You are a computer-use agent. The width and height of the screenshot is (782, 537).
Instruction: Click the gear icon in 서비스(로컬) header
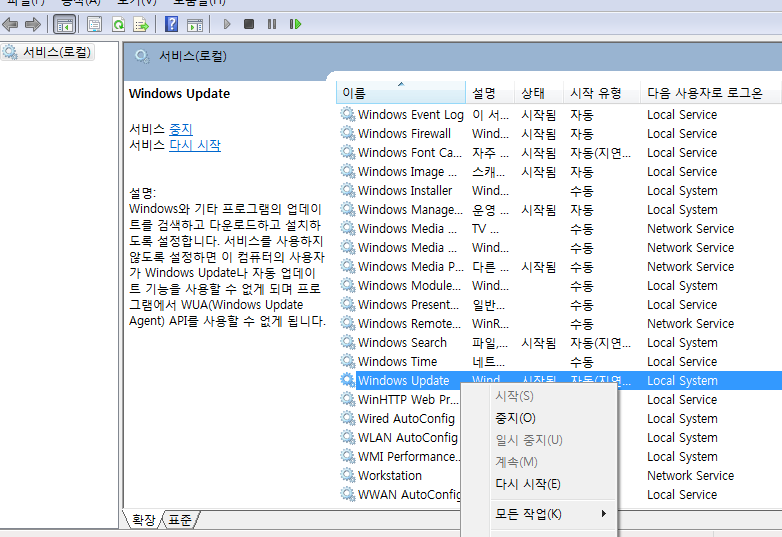point(142,56)
